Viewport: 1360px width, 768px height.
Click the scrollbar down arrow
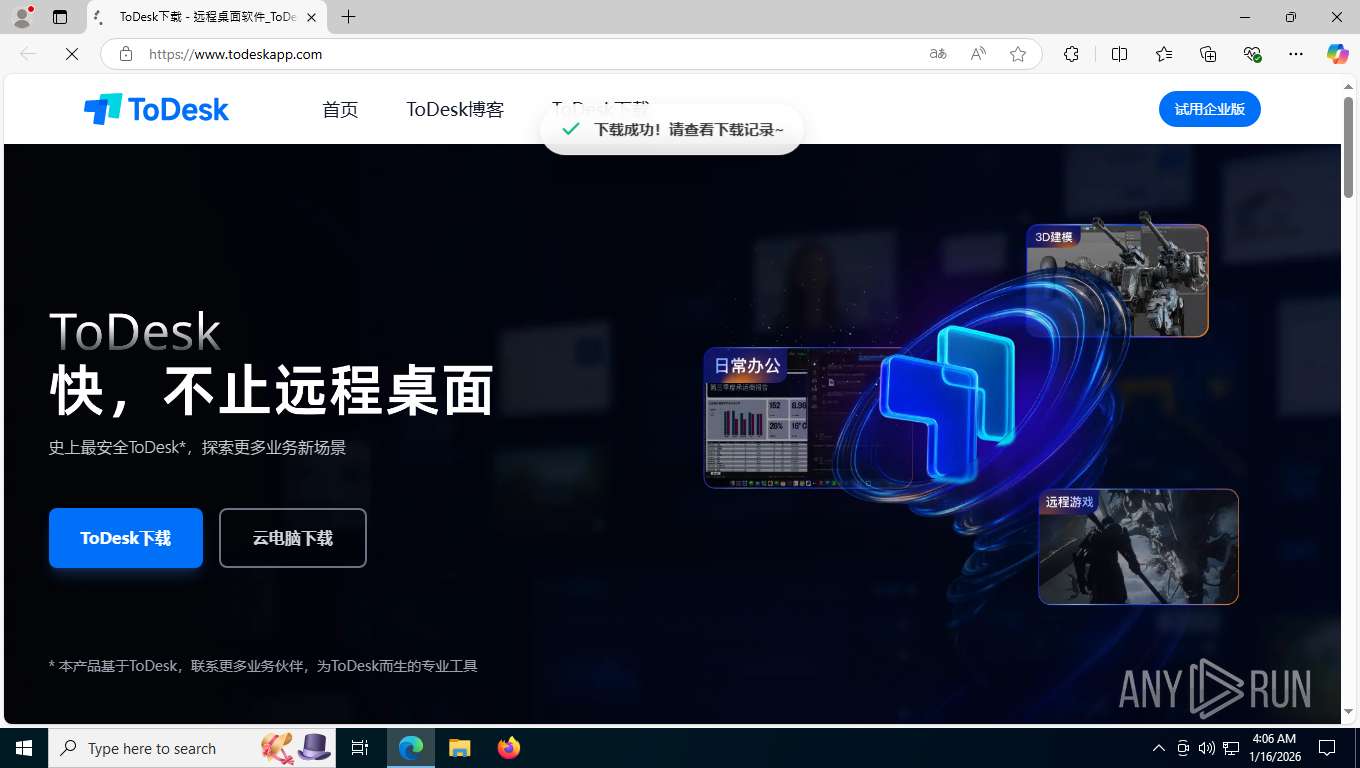tap(1348, 712)
